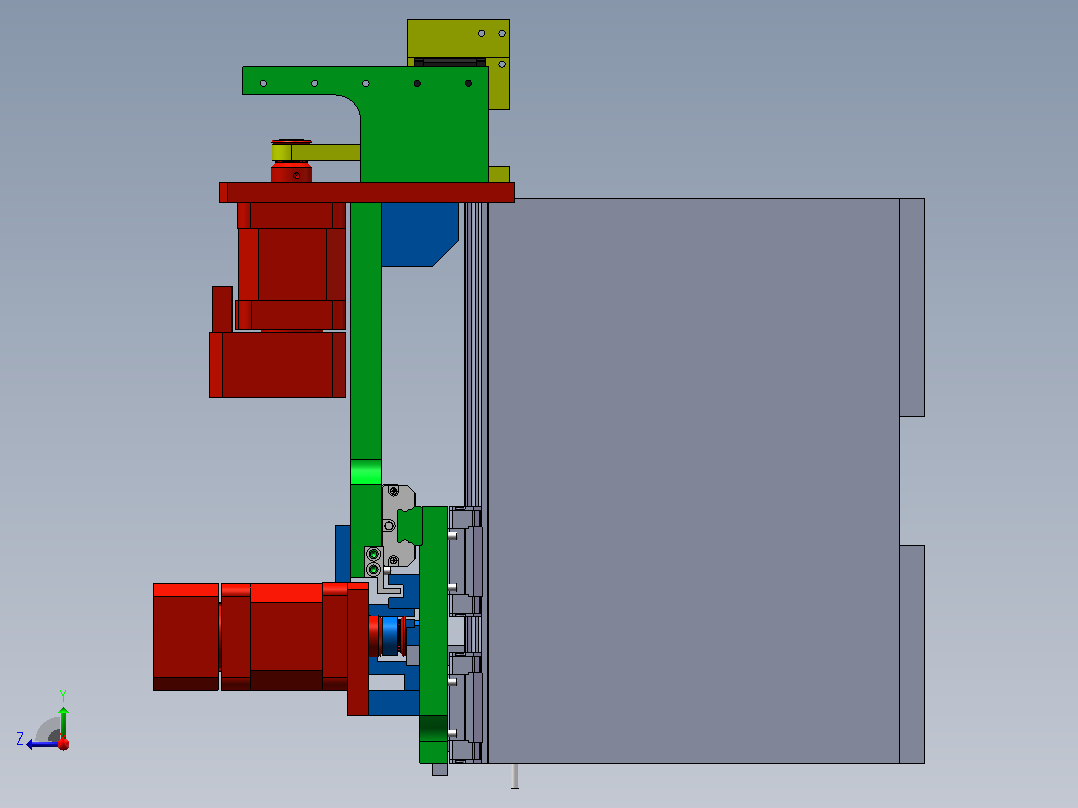This screenshot has height=808, width=1078.
Task: Click the "Z" label of the axis triad
Action: click(20, 739)
